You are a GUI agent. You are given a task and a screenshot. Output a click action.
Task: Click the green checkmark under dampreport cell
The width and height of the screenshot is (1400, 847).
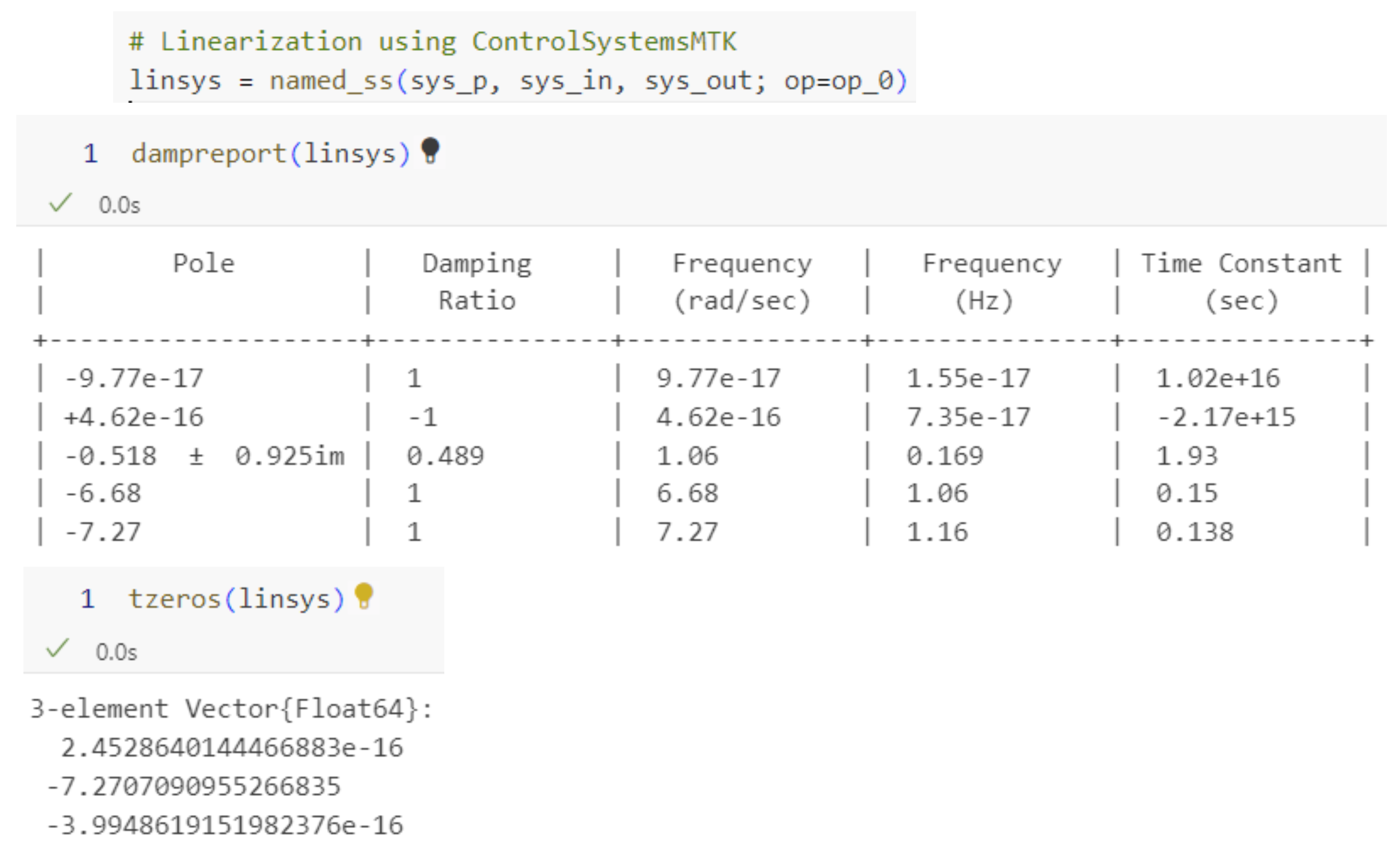click(60, 202)
